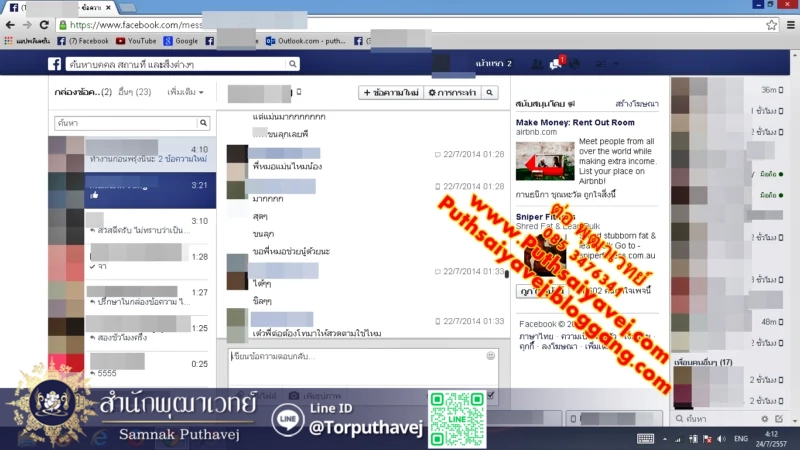Image resolution: width=800 pixels, height=450 pixels.
Task: Click the magnifier icon in the conversation header
Action: coord(489,92)
